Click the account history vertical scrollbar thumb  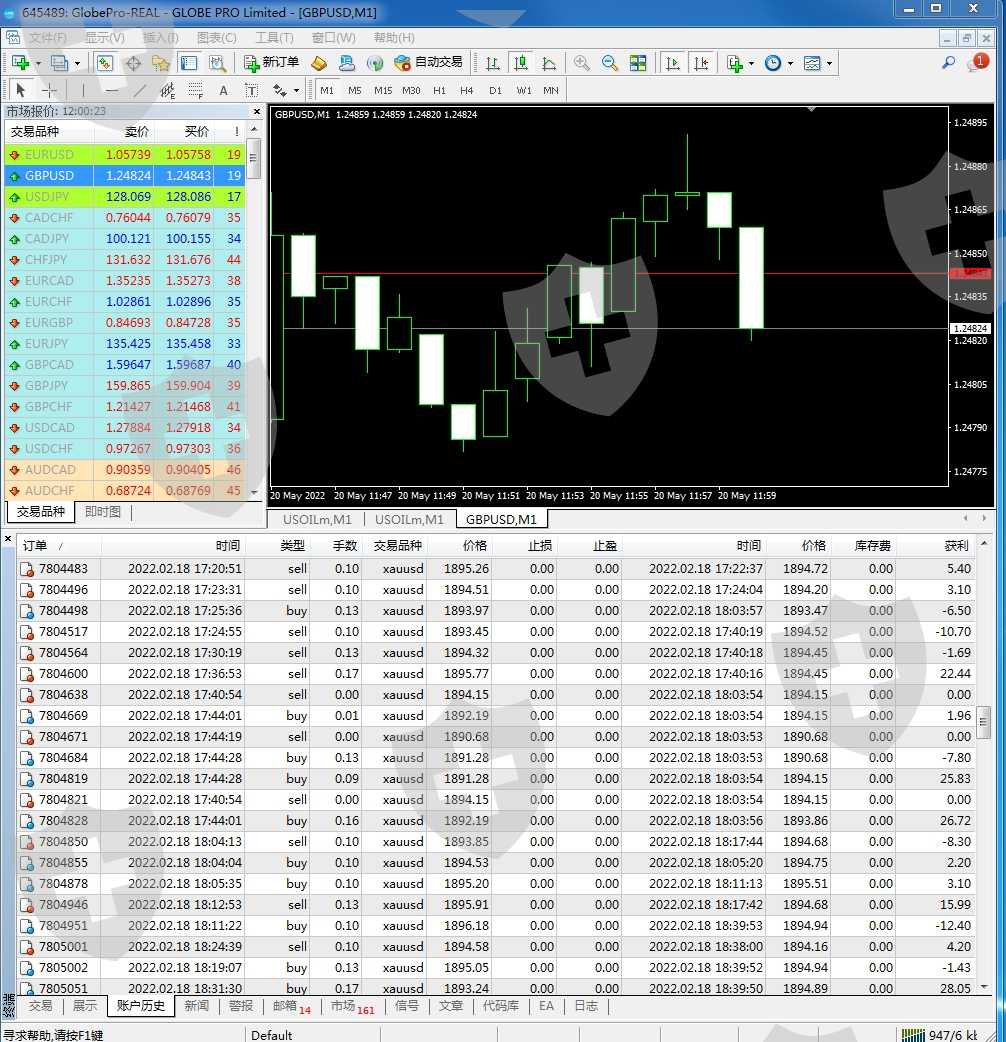tap(983, 719)
